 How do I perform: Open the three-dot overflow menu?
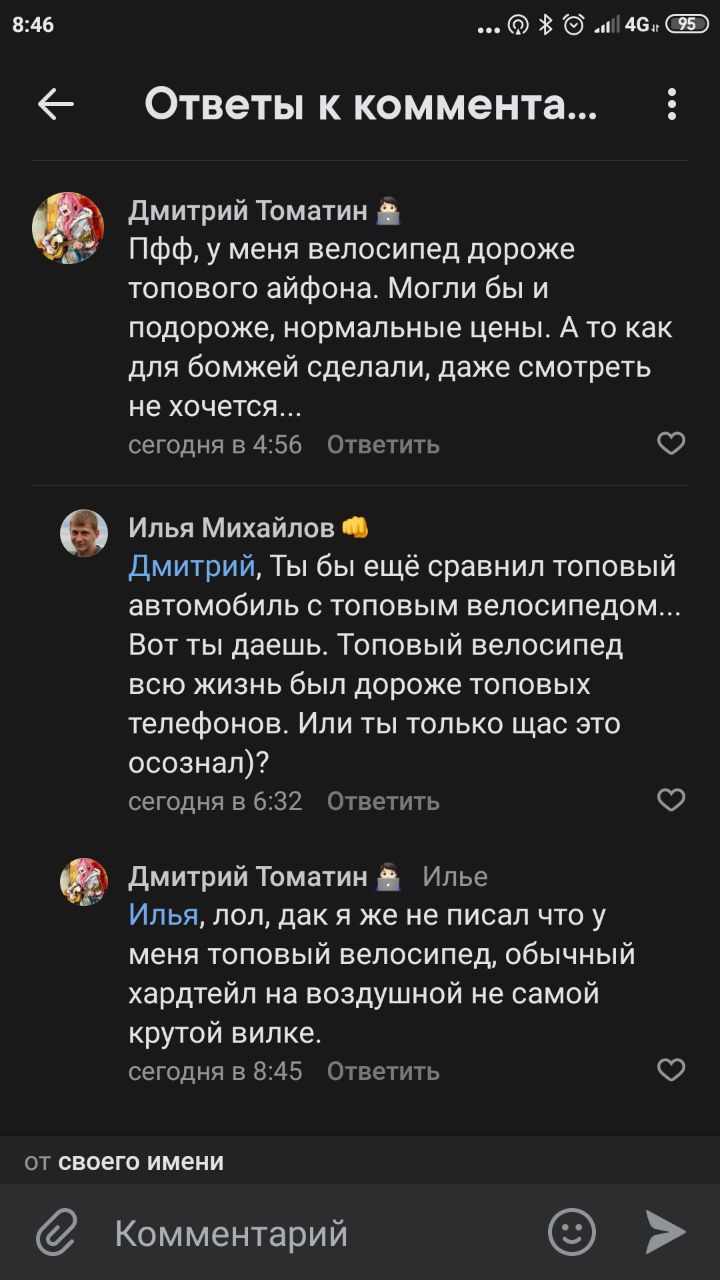click(x=671, y=104)
